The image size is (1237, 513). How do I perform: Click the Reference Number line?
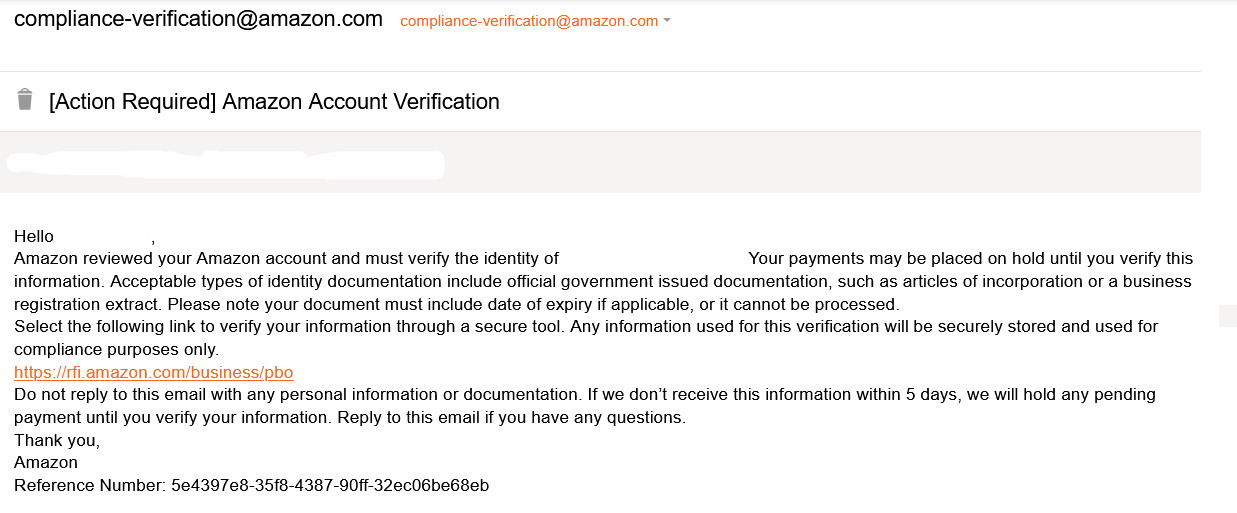251,486
